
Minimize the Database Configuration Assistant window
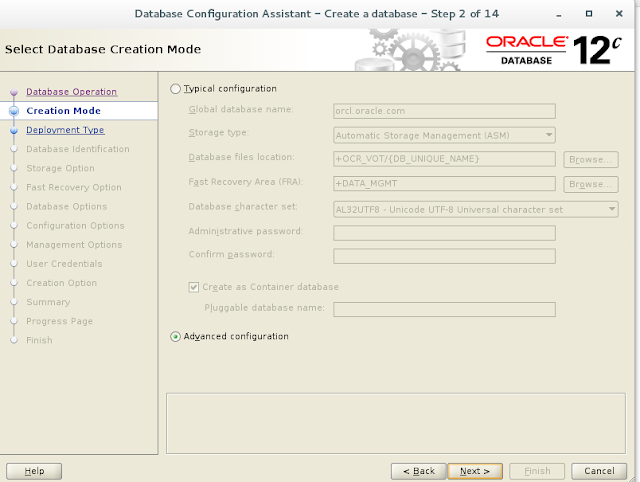559,14
